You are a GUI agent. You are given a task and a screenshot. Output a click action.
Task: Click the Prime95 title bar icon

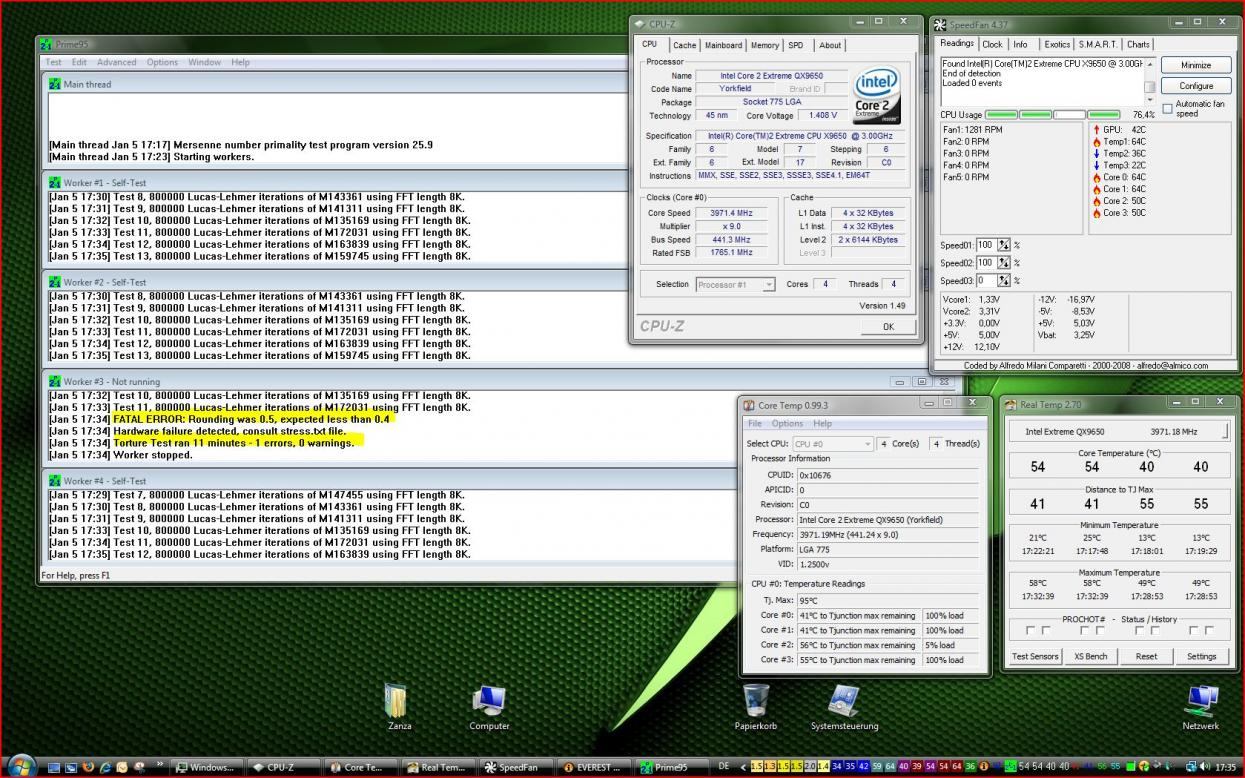45,44
